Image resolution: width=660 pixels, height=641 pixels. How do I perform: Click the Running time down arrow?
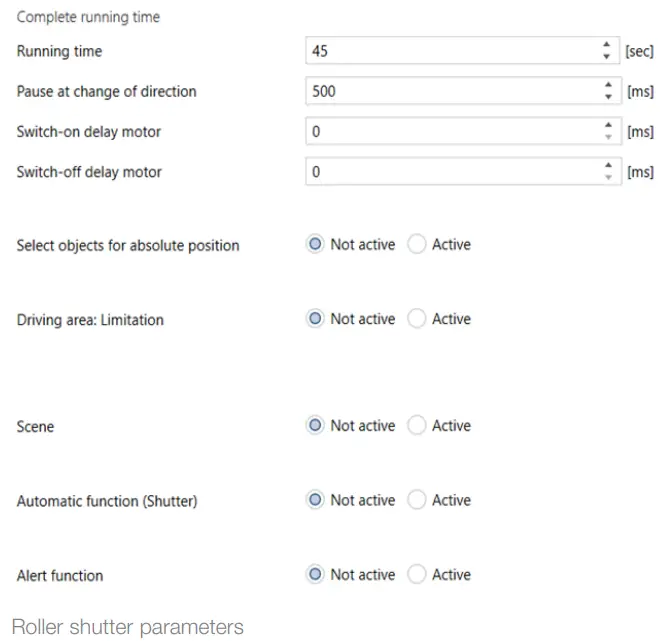(x=606, y=56)
